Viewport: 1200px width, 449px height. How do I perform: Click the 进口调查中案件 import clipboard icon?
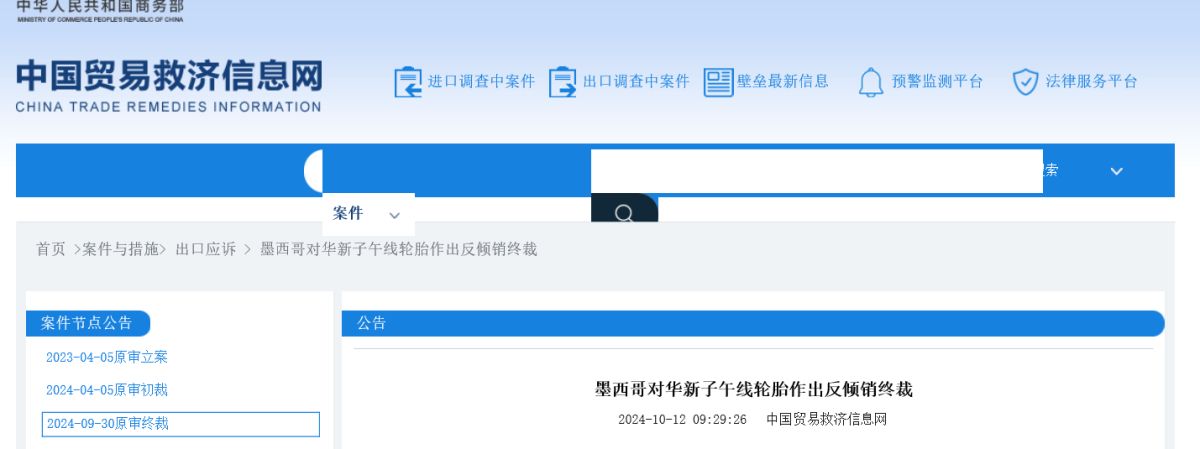pos(408,82)
